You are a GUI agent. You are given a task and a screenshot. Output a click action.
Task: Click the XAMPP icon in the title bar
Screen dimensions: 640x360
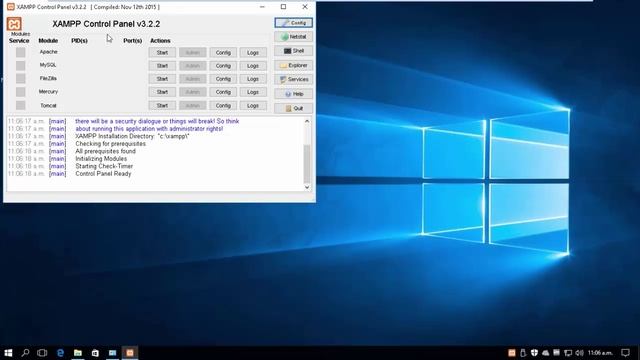[11, 7]
